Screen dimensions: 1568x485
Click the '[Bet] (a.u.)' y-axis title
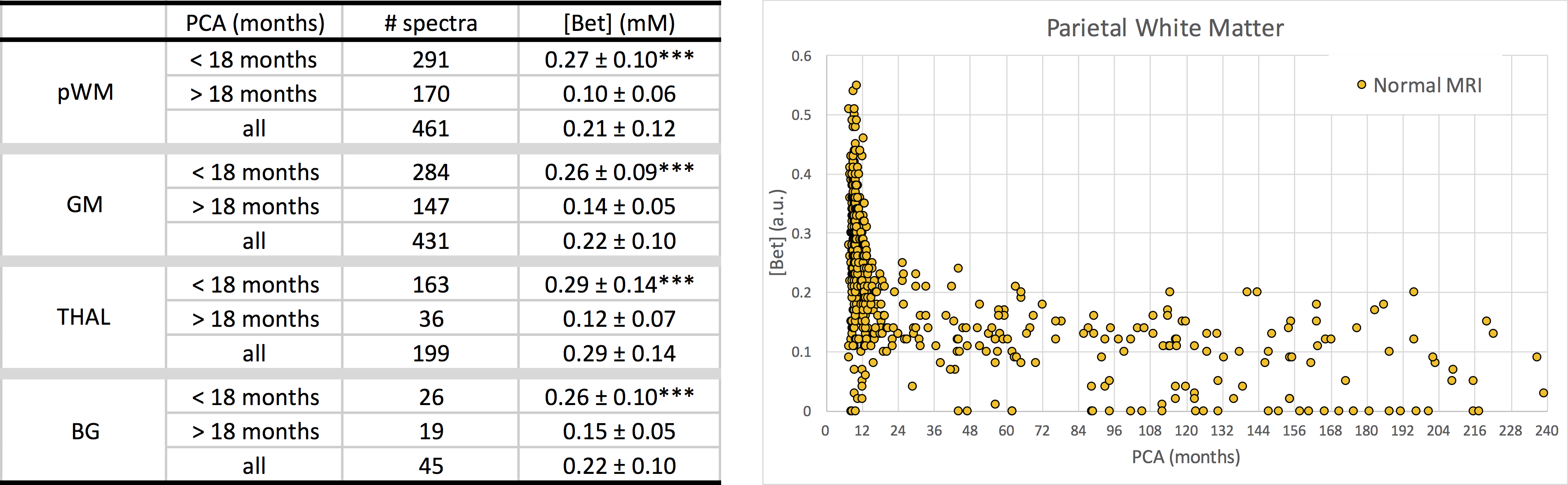[x=777, y=232]
